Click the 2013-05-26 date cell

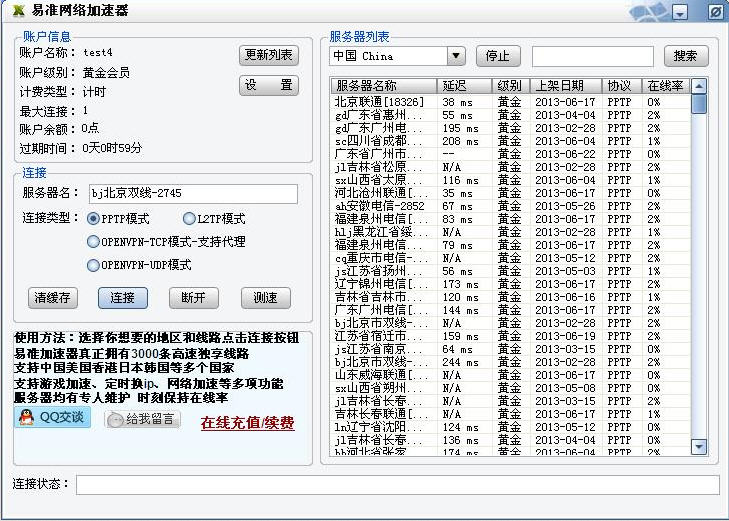pyautogui.click(x=565, y=206)
